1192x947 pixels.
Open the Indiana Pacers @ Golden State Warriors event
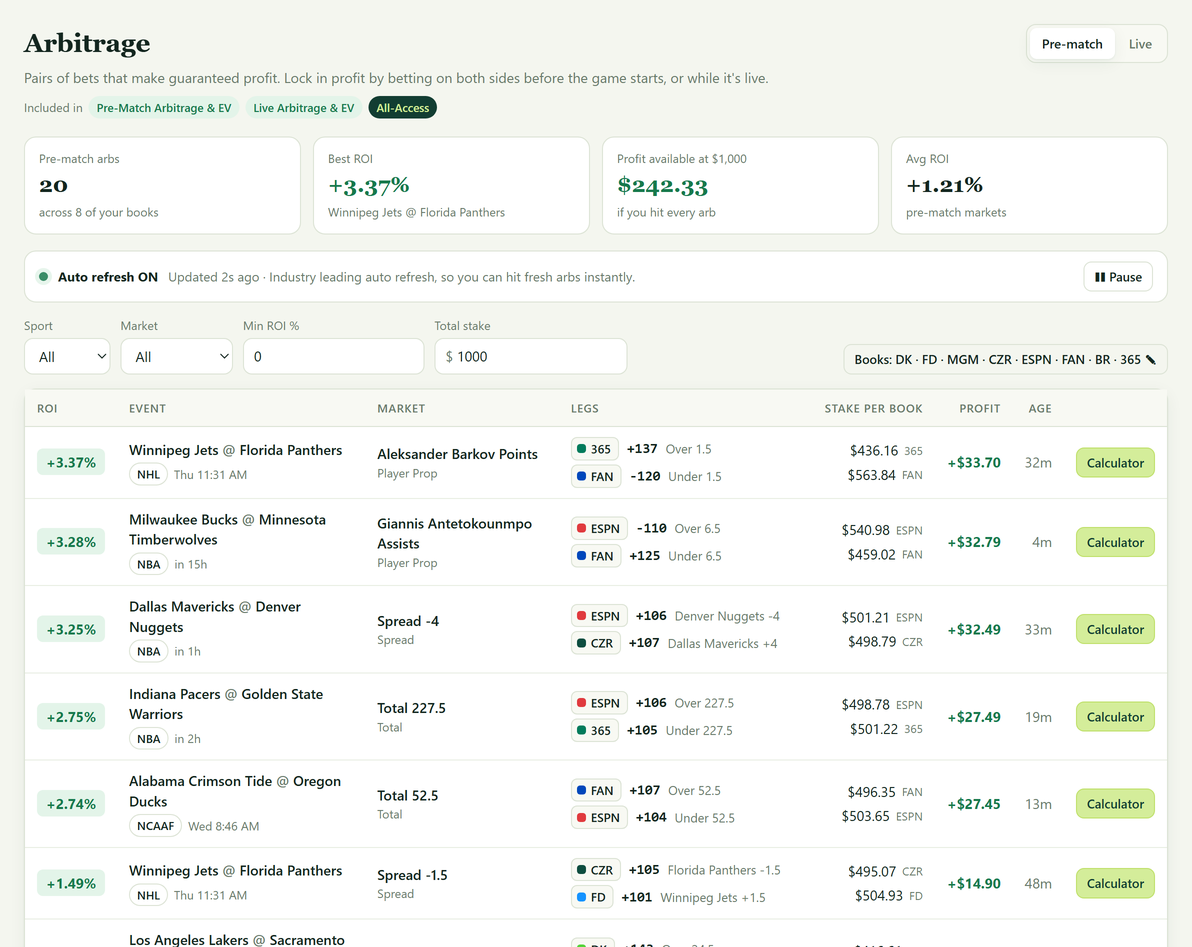click(x=226, y=704)
